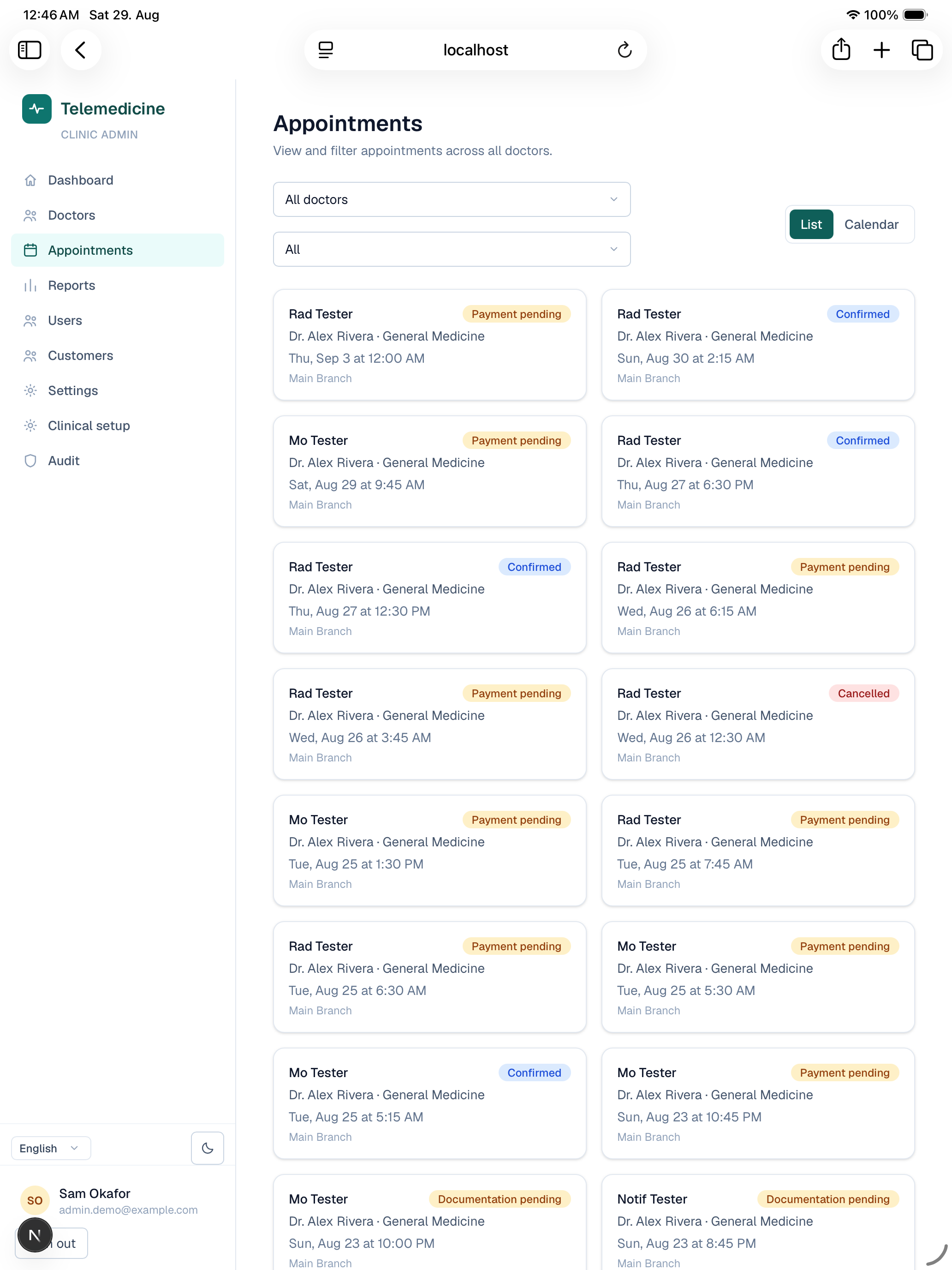
Task: Click the round N dev badge
Action: coord(35,1235)
